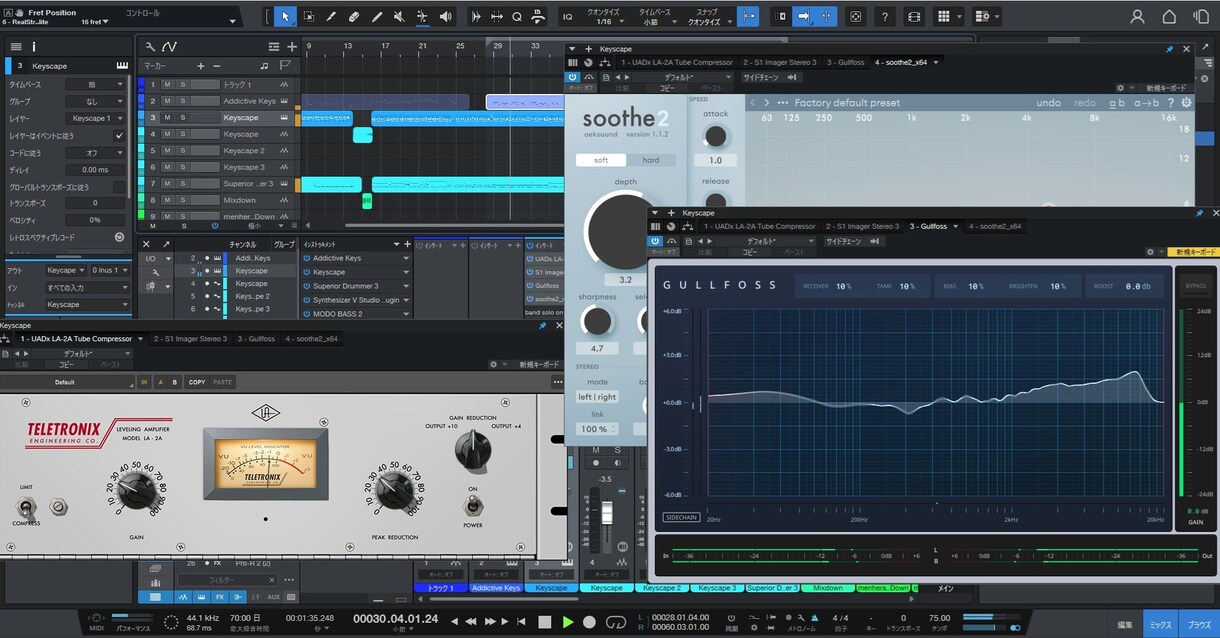Select hard mode in soothe2
This screenshot has height=638, width=1220.
click(x=651, y=160)
